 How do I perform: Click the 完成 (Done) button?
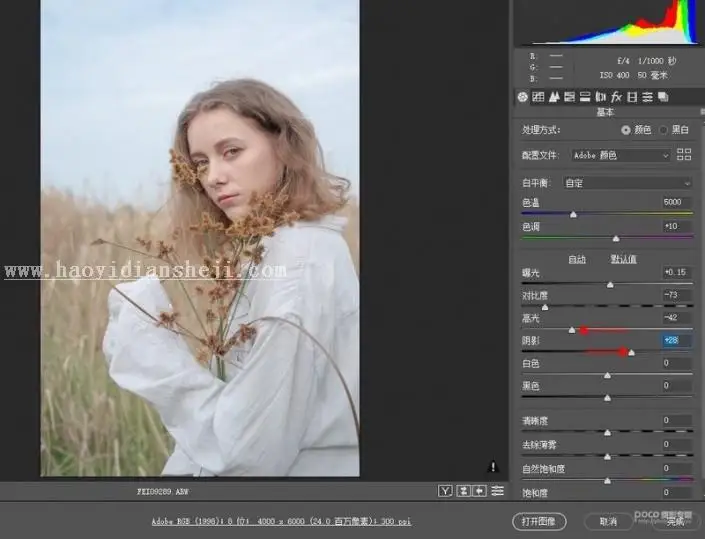point(675,522)
